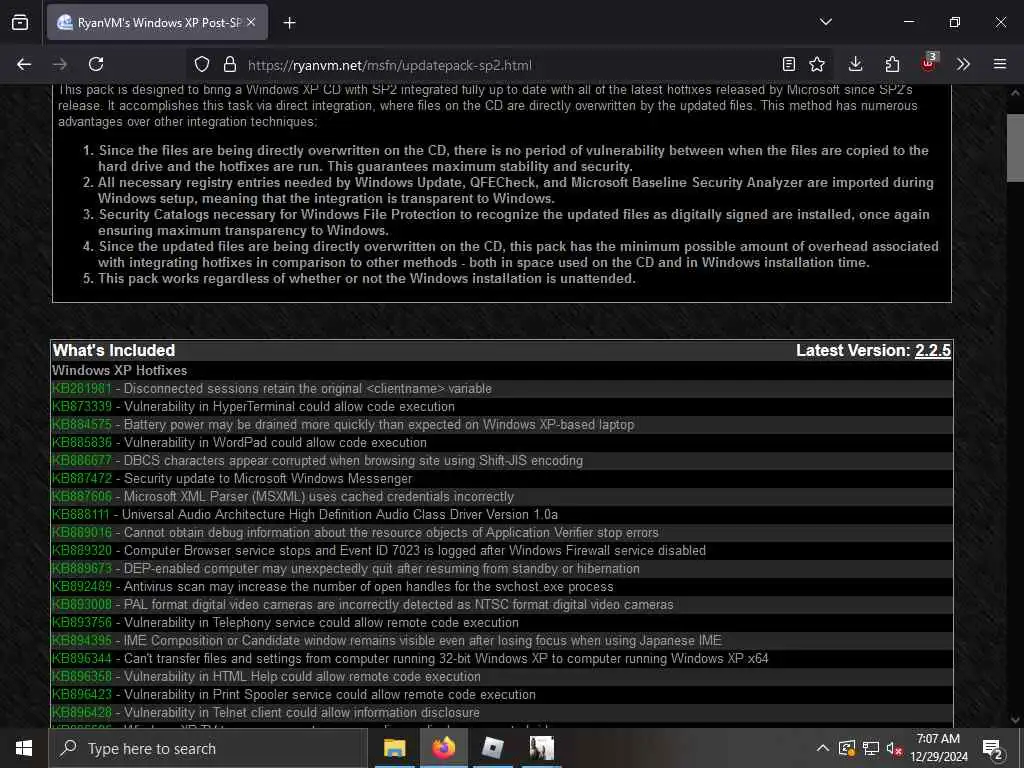Open the KB884575 hotfix link

click(x=82, y=424)
